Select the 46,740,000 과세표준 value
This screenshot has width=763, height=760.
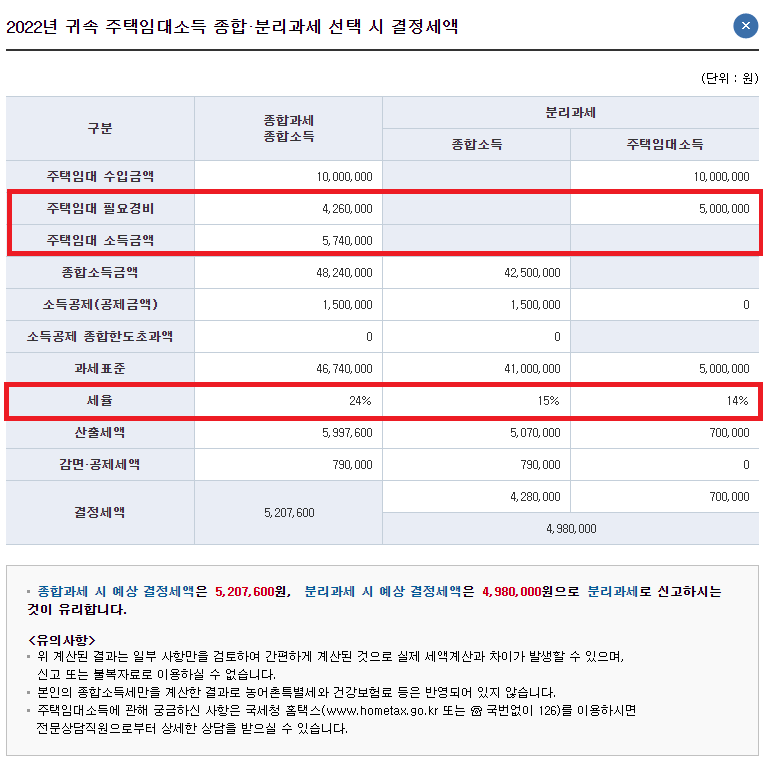point(344,369)
